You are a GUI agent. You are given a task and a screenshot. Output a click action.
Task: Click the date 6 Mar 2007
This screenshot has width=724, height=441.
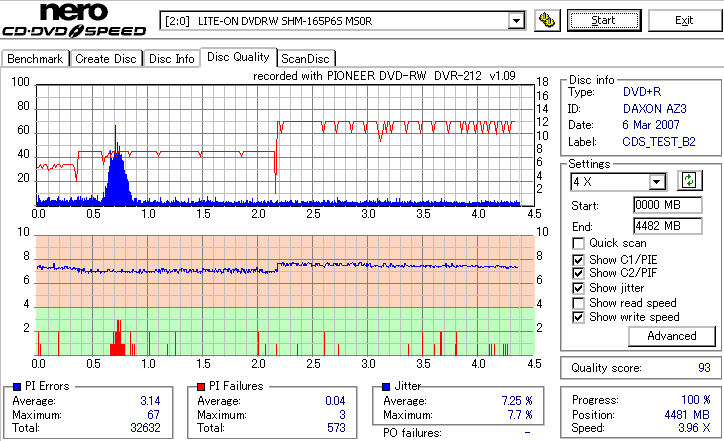pyautogui.click(x=651, y=125)
